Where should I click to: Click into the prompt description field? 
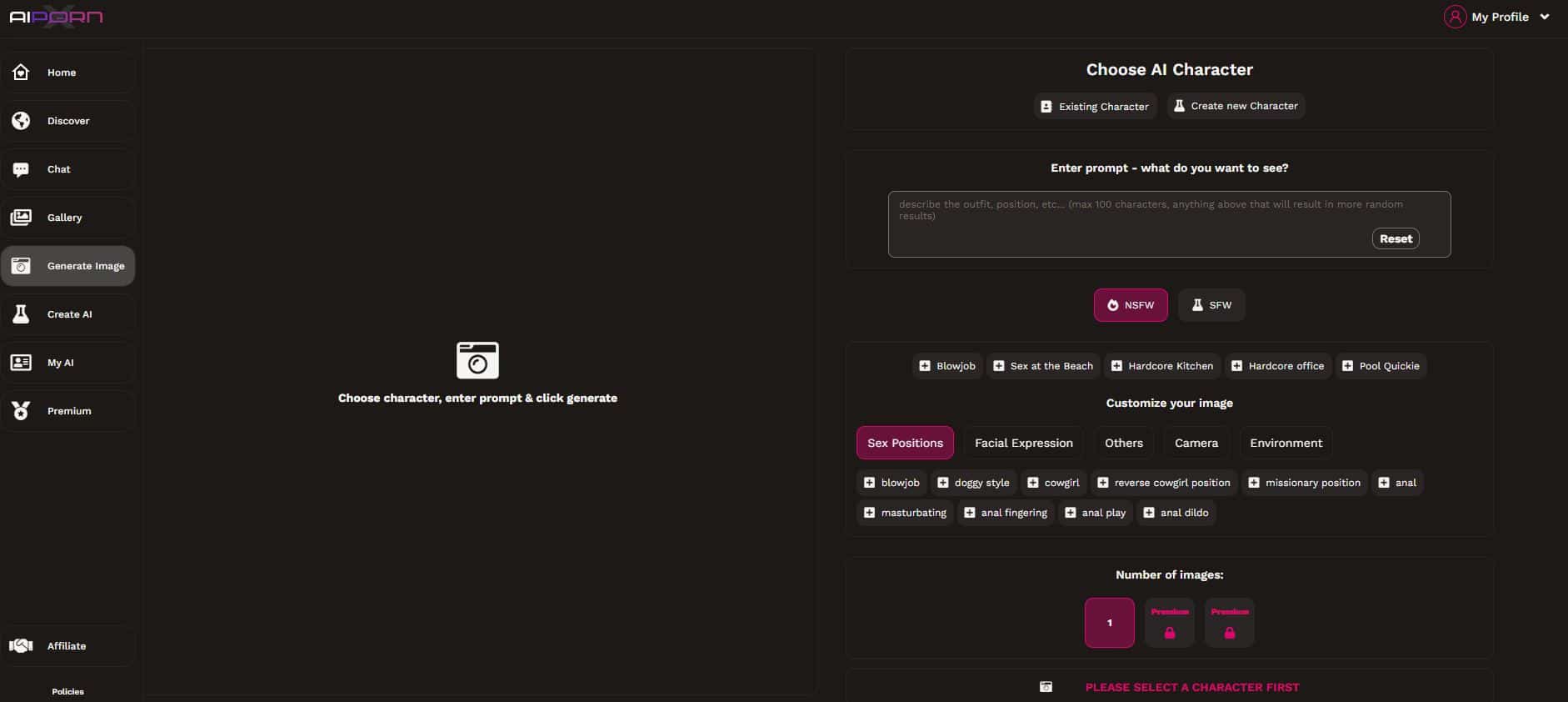pos(1169,224)
